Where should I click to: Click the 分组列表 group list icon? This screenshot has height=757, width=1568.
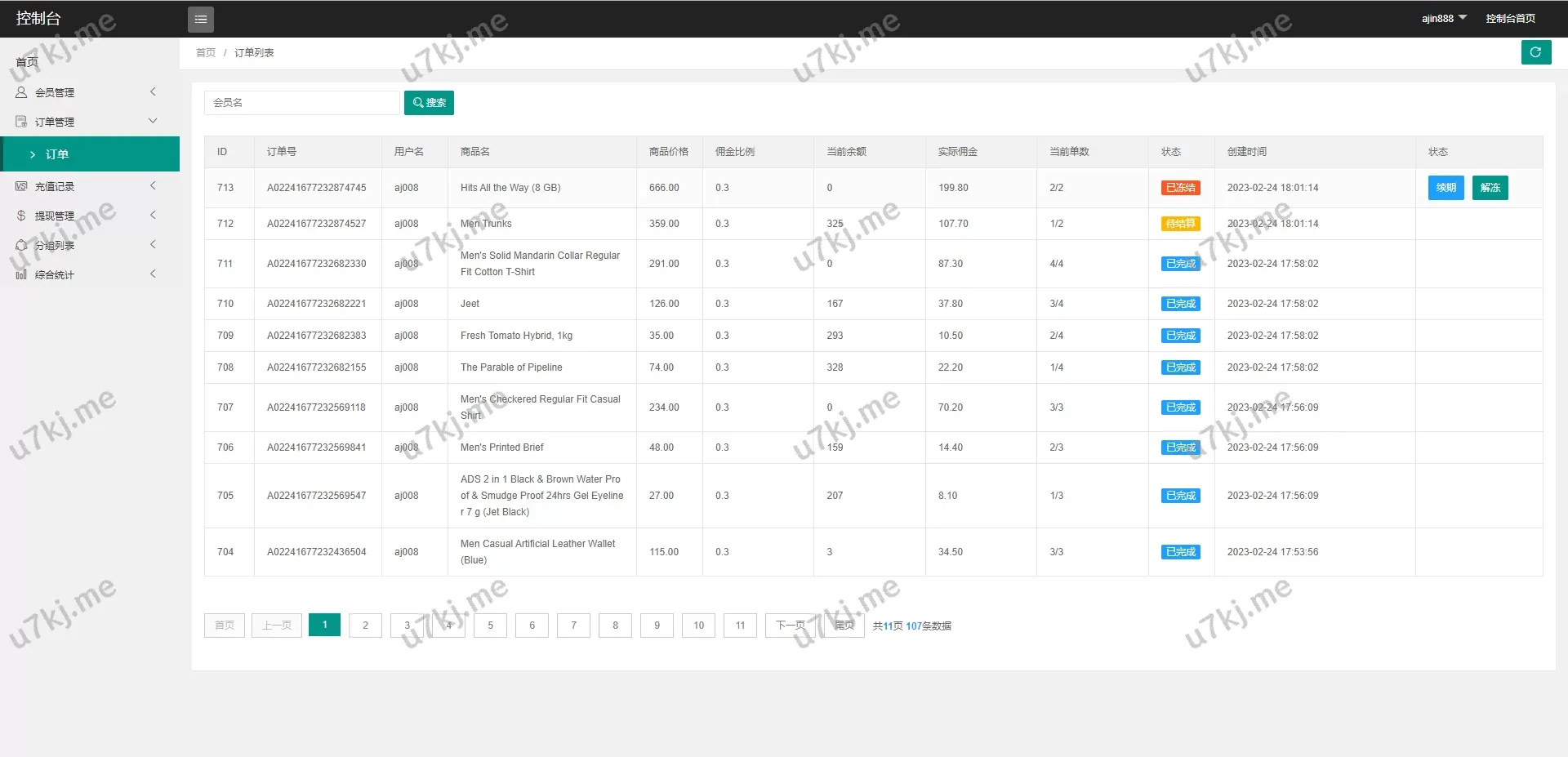pyautogui.click(x=21, y=245)
